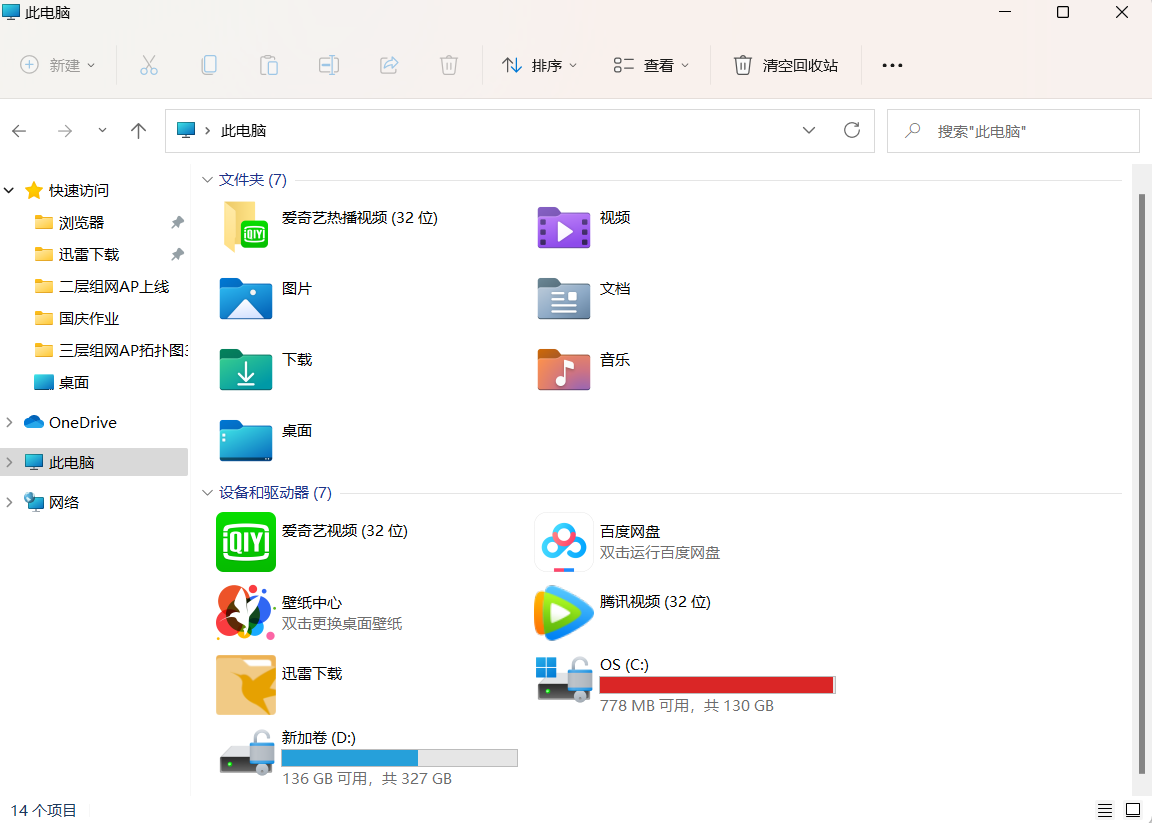Viewport: 1152px width, 823px height.
Task: Click 清空回收站 button
Action: click(785, 65)
